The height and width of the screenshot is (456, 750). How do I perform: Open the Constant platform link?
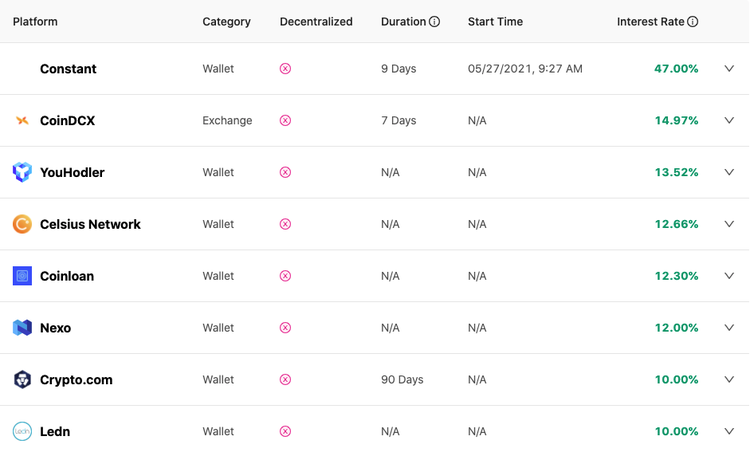pos(68,69)
